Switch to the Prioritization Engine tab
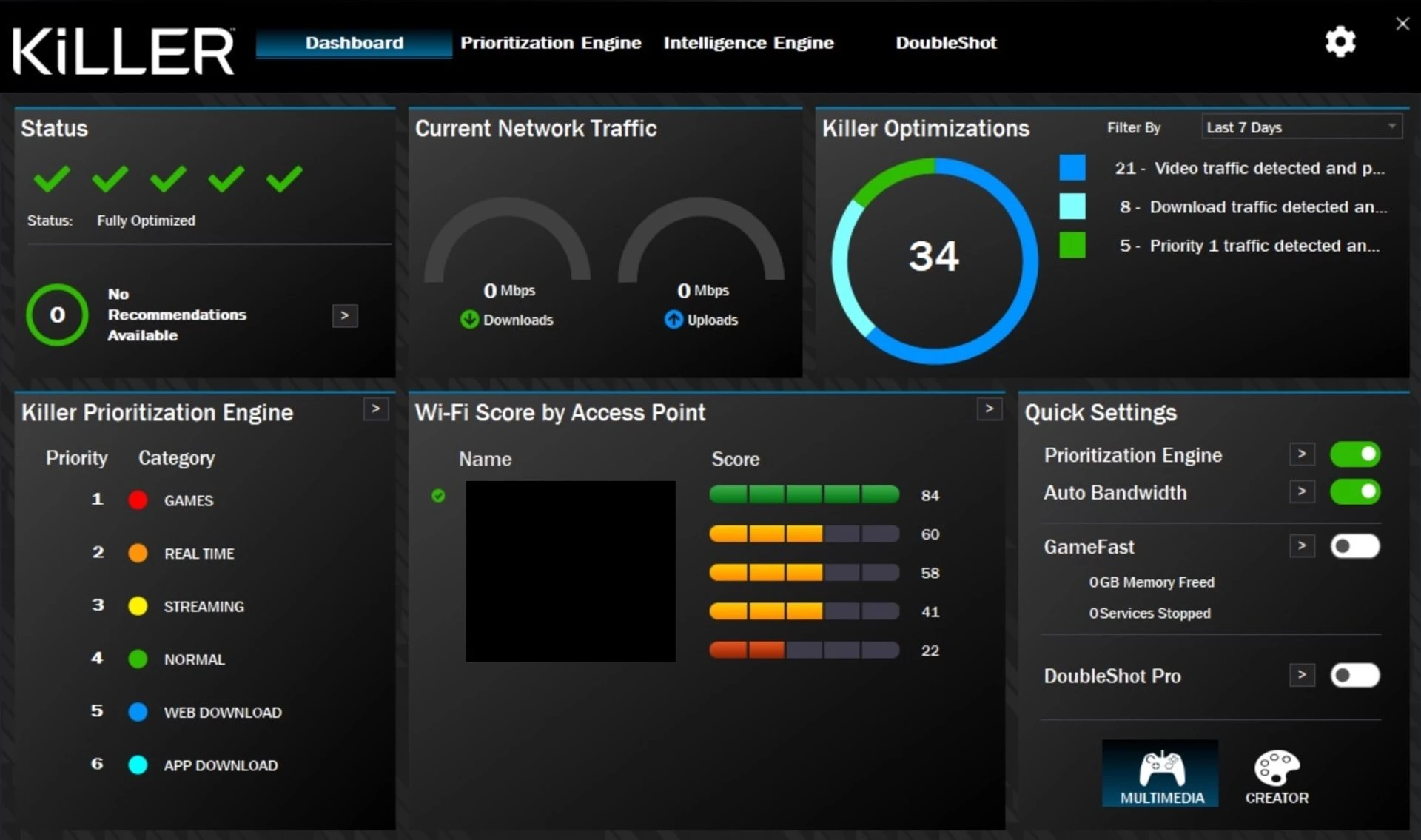Image resolution: width=1421 pixels, height=840 pixels. pyautogui.click(x=551, y=43)
